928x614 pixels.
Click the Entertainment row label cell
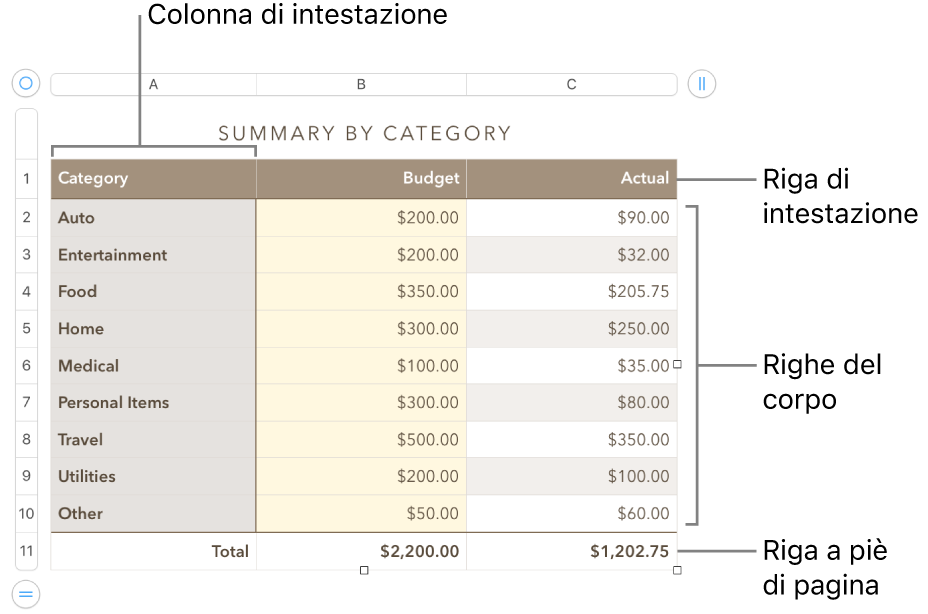(154, 255)
